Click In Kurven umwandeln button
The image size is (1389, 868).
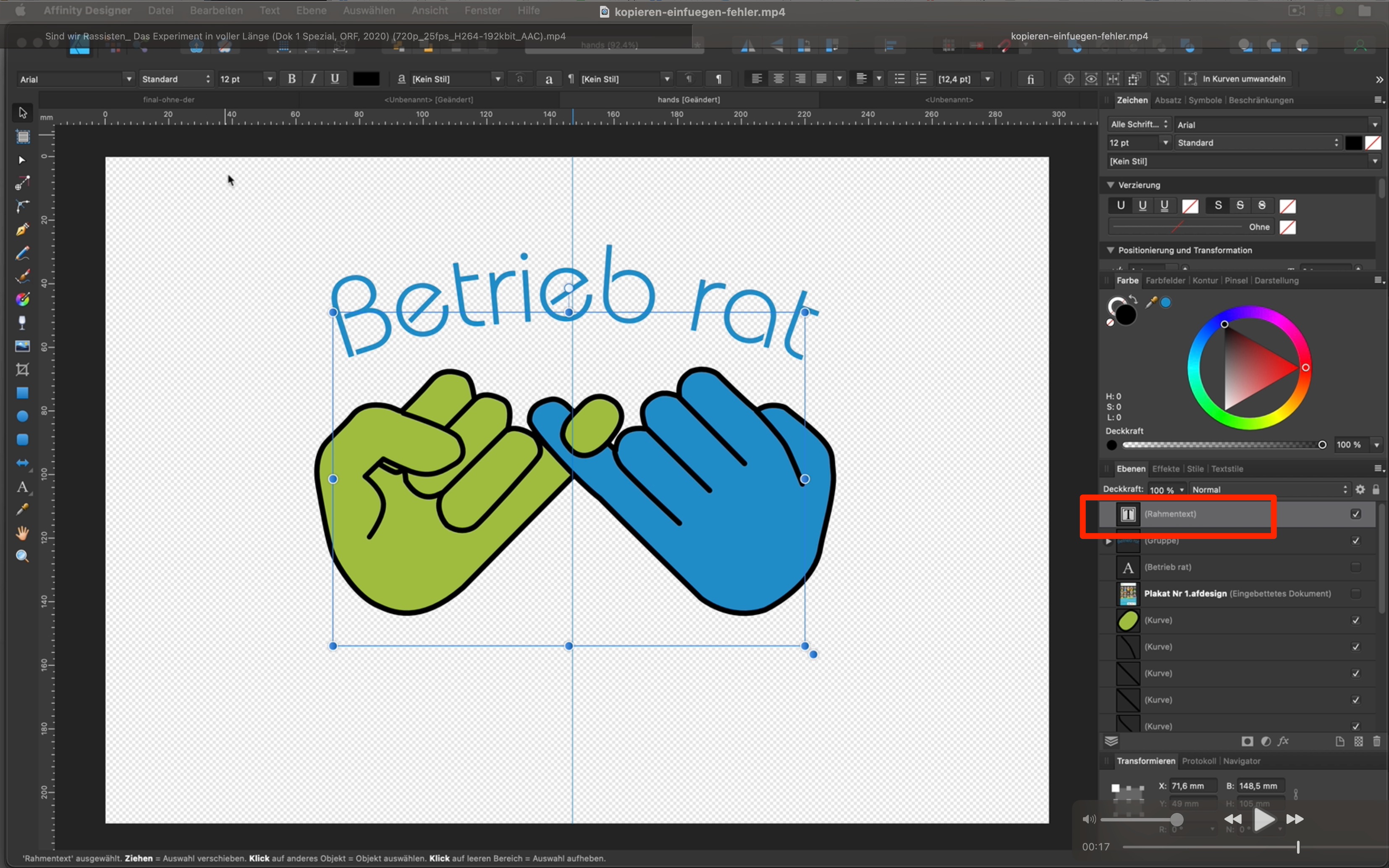point(1236,78)
